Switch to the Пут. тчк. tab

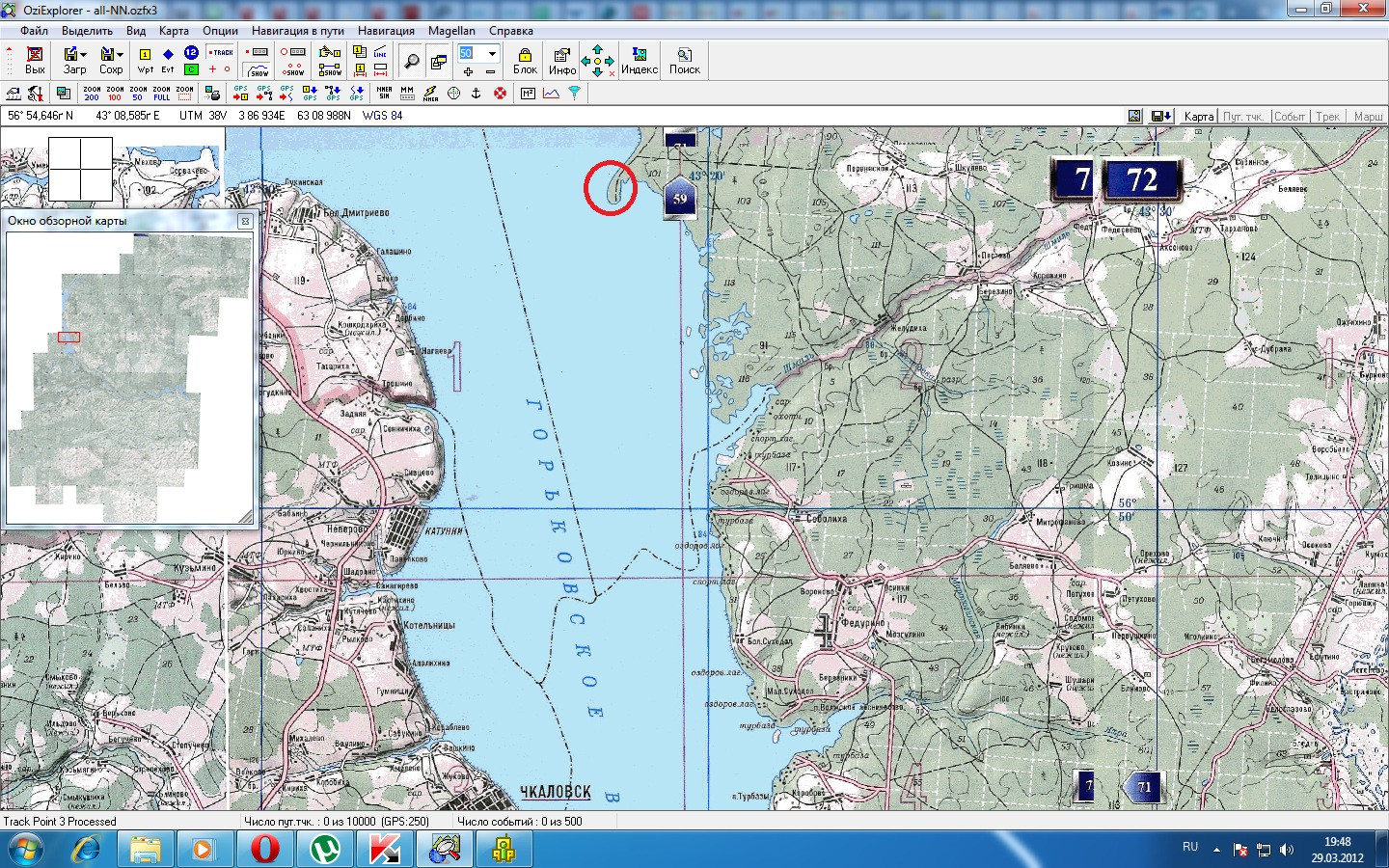pyautogui.click(x=1243, y=116)
